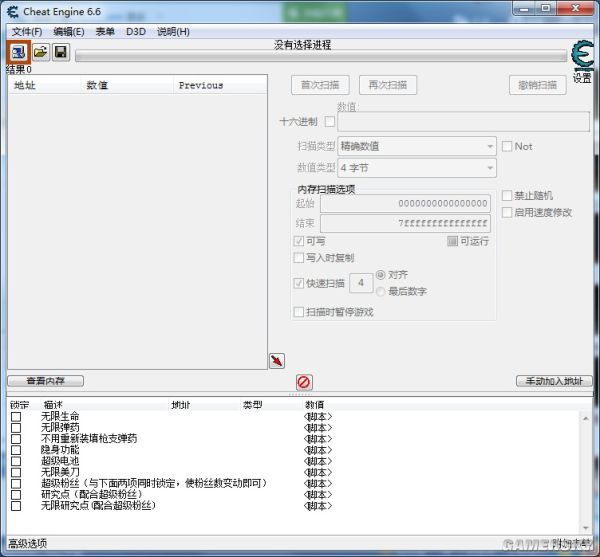Click the scan progress bar
This screenshot has height=557, width=600.
[x=321, y=57]
